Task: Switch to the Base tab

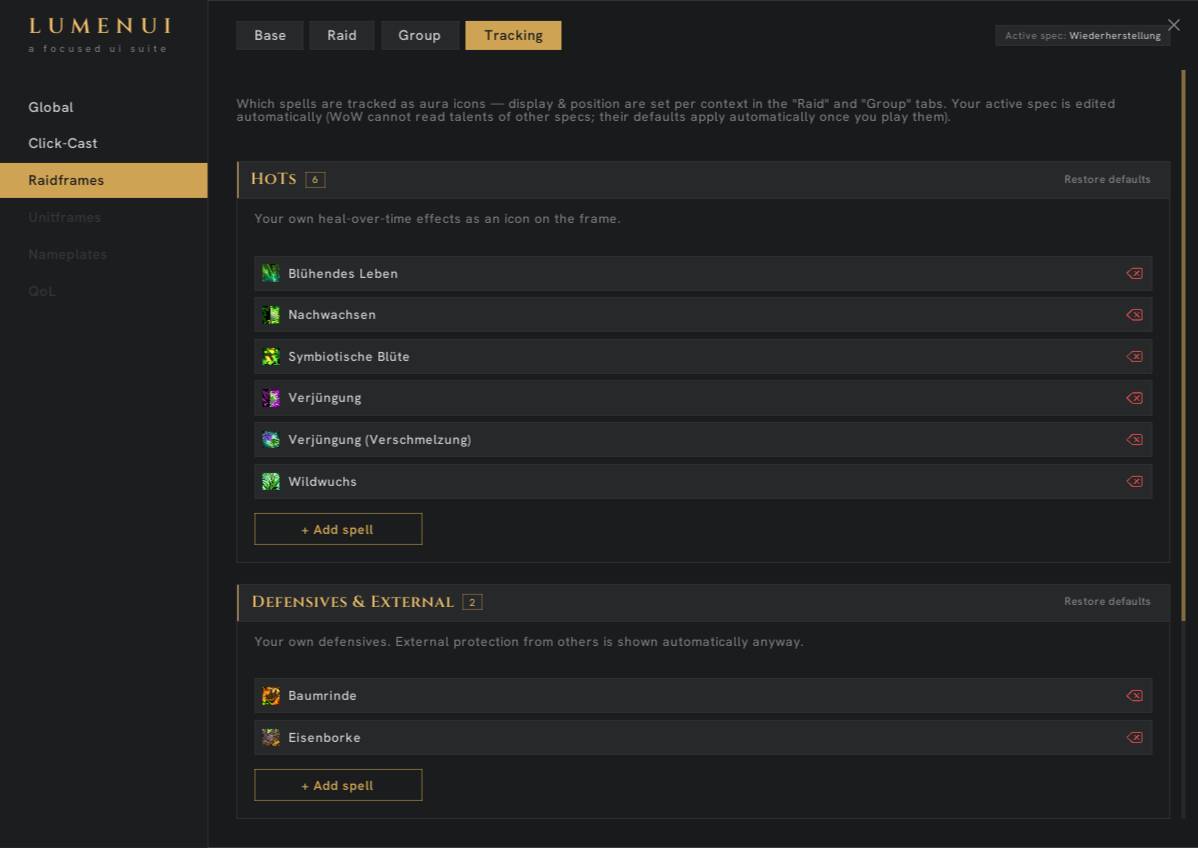Action: (270, 35)
